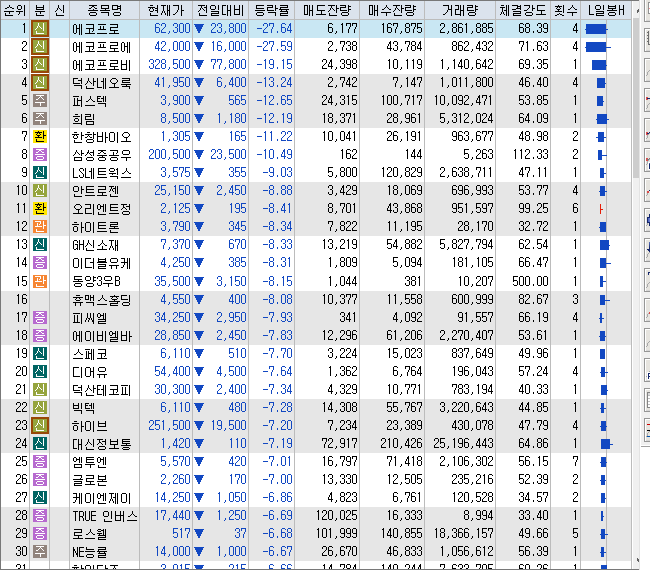Click the 횟수 column header
Image resolution: width=650 pixels, height=570 pixels.
[x=565, y=10]
